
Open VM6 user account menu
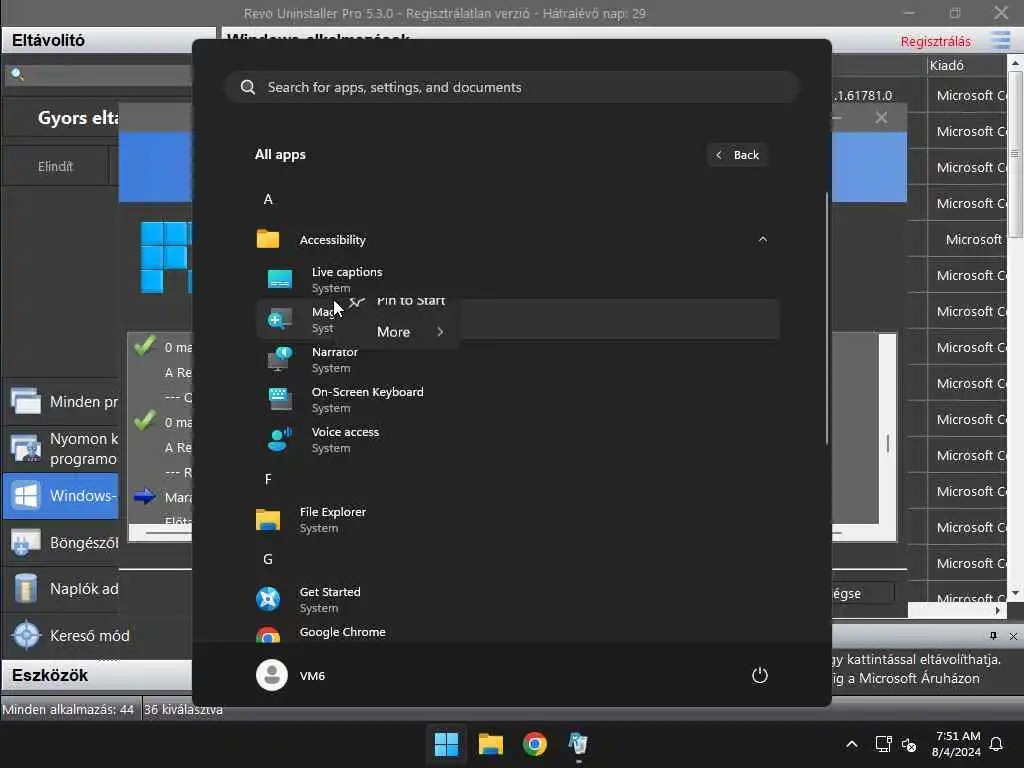point(291,675)
